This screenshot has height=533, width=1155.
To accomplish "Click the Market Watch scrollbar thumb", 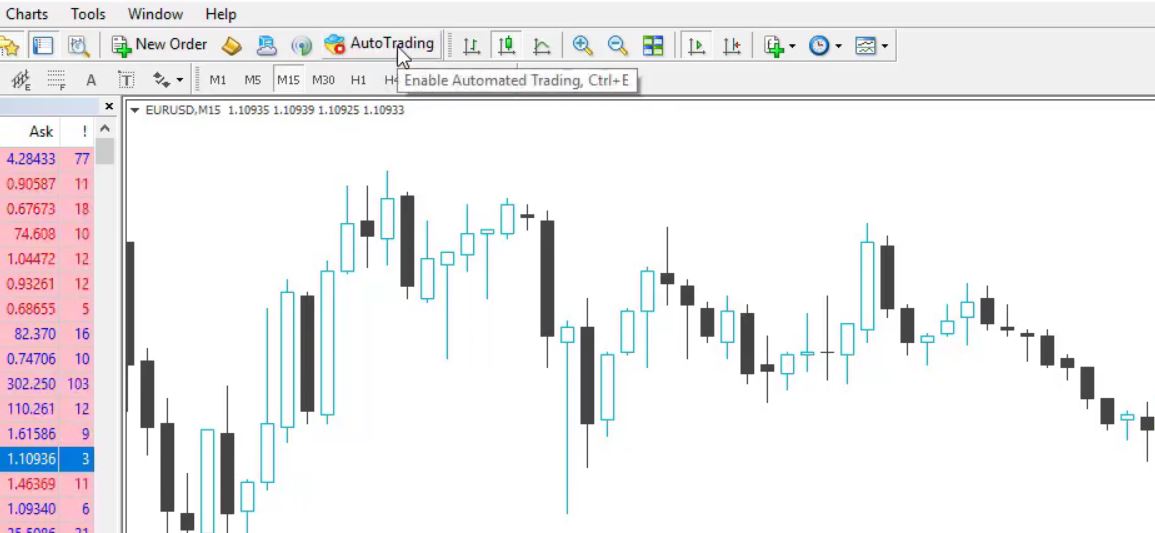I will 105,151.
